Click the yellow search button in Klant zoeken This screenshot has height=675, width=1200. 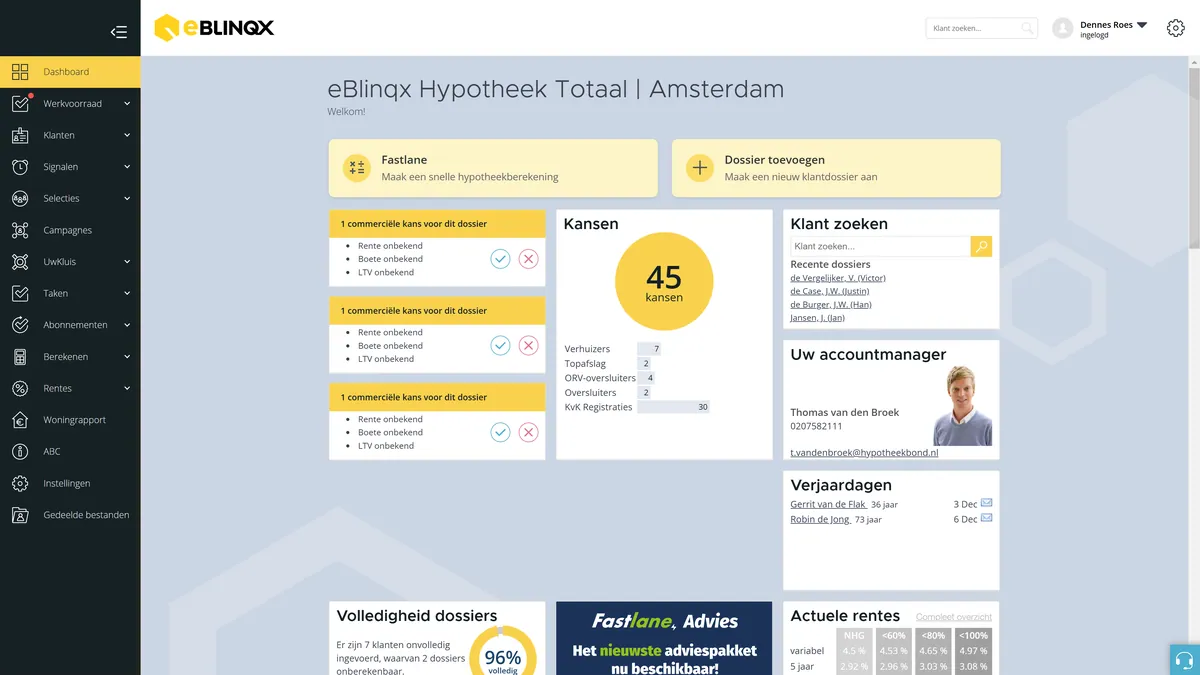click(981, 246)
